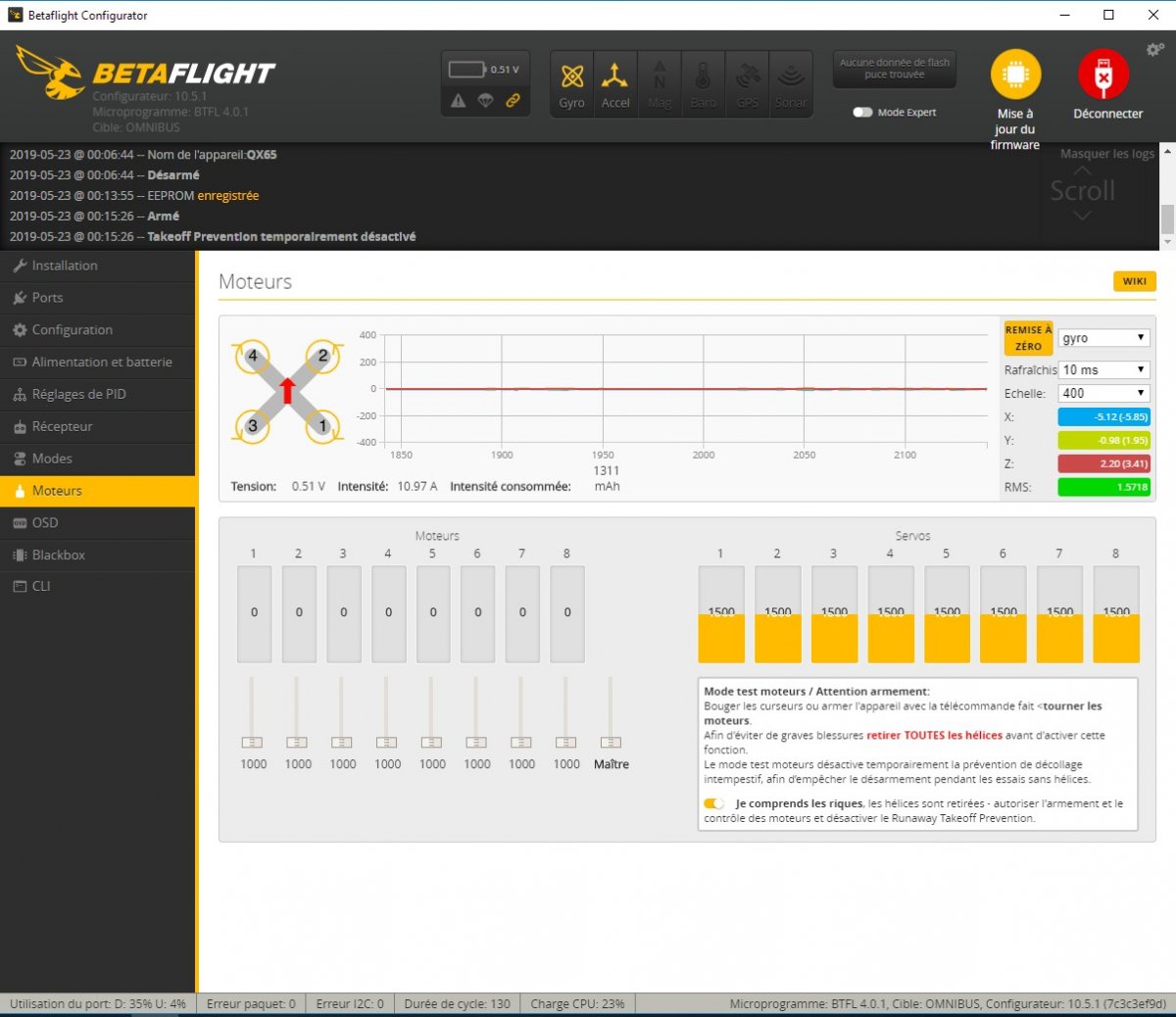Click the red Déconnecter USB icon

(1103, 75)
